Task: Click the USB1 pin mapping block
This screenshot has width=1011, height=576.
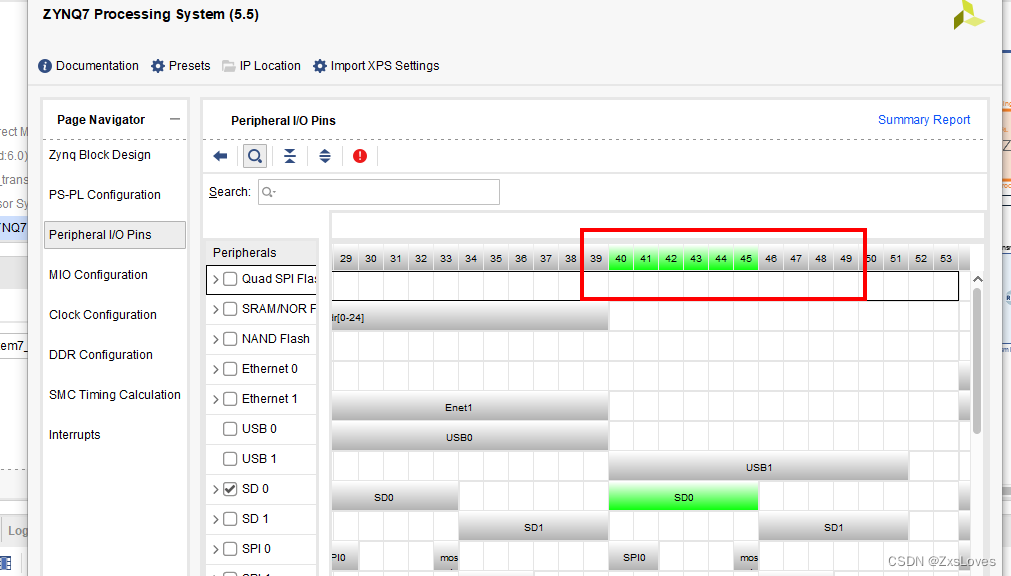Action: click(758, 467)
